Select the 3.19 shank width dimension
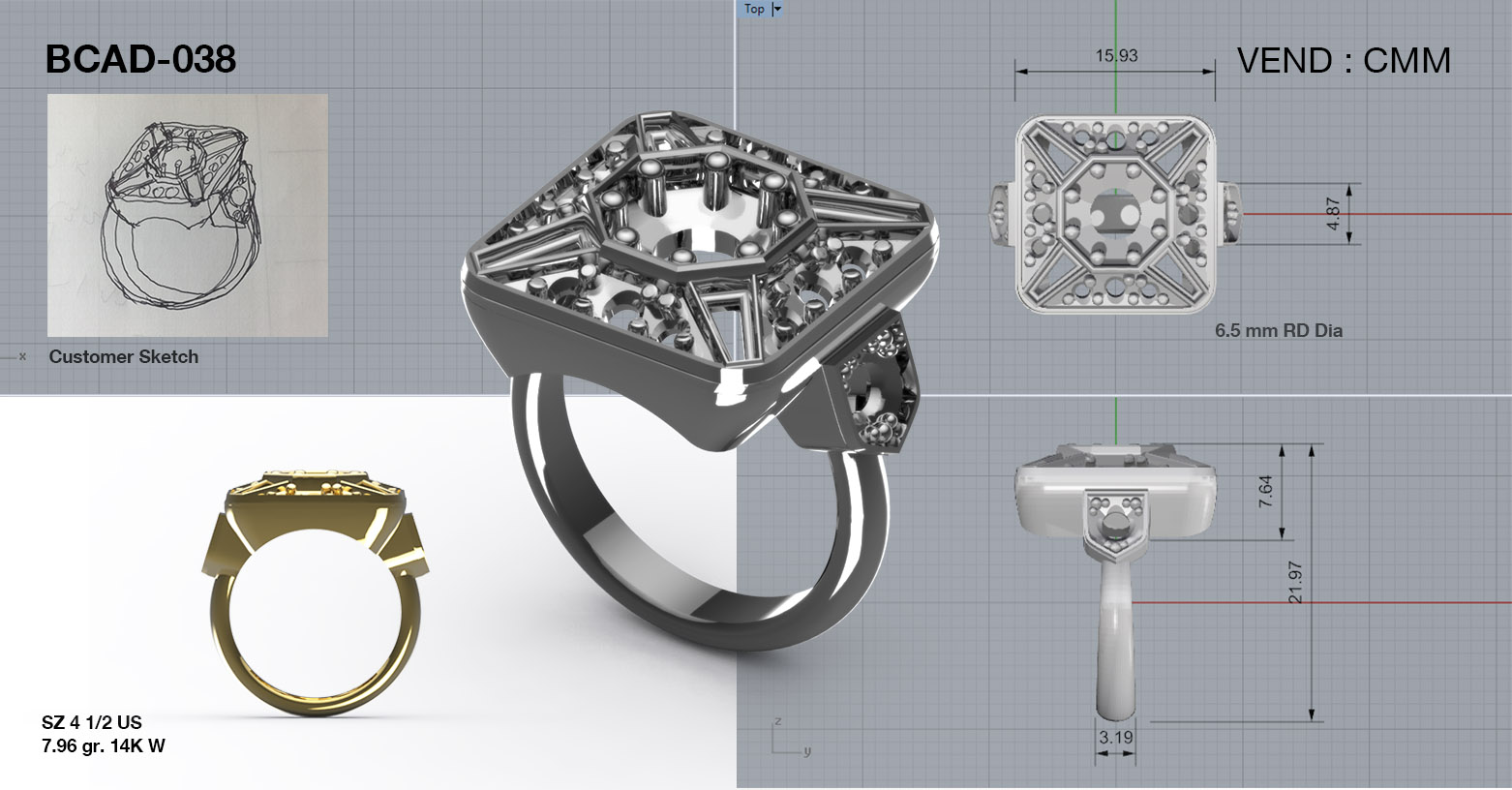 tap(1115, 737)
